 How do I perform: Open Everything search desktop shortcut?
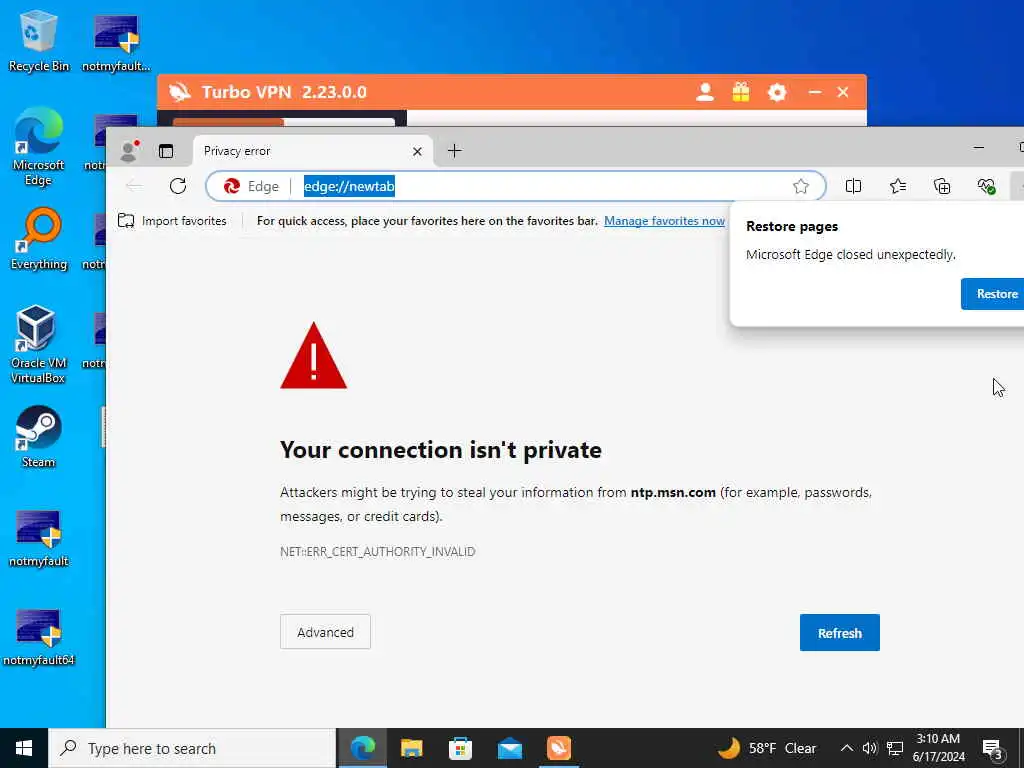click(x=39, y=238)
